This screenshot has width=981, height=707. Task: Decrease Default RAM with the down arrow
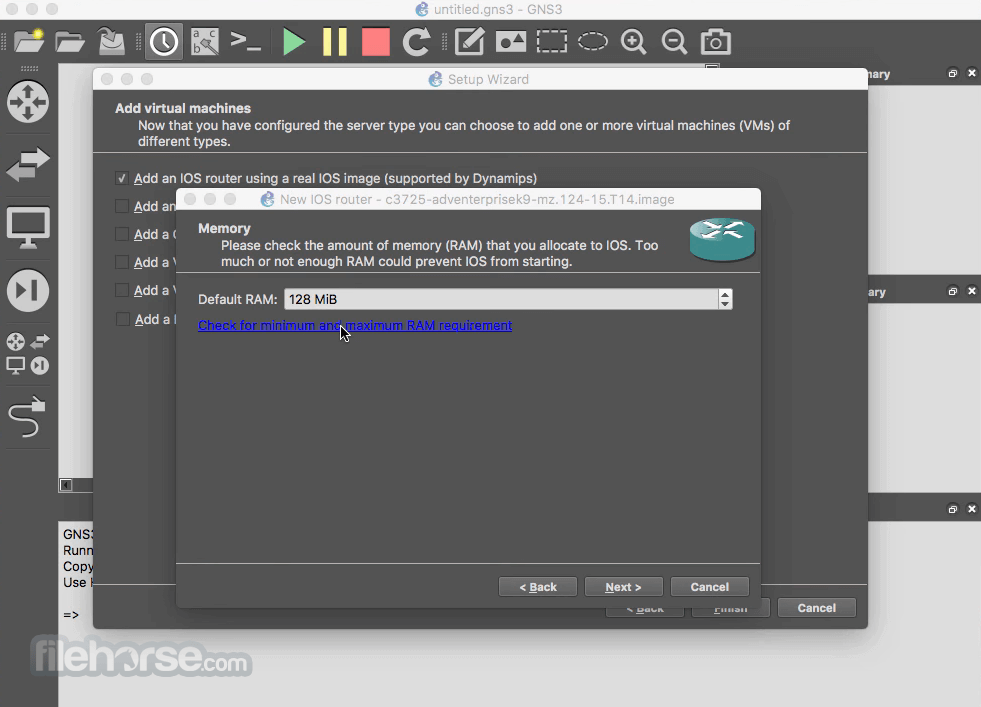pyautogui.click(x=725, y=304)
